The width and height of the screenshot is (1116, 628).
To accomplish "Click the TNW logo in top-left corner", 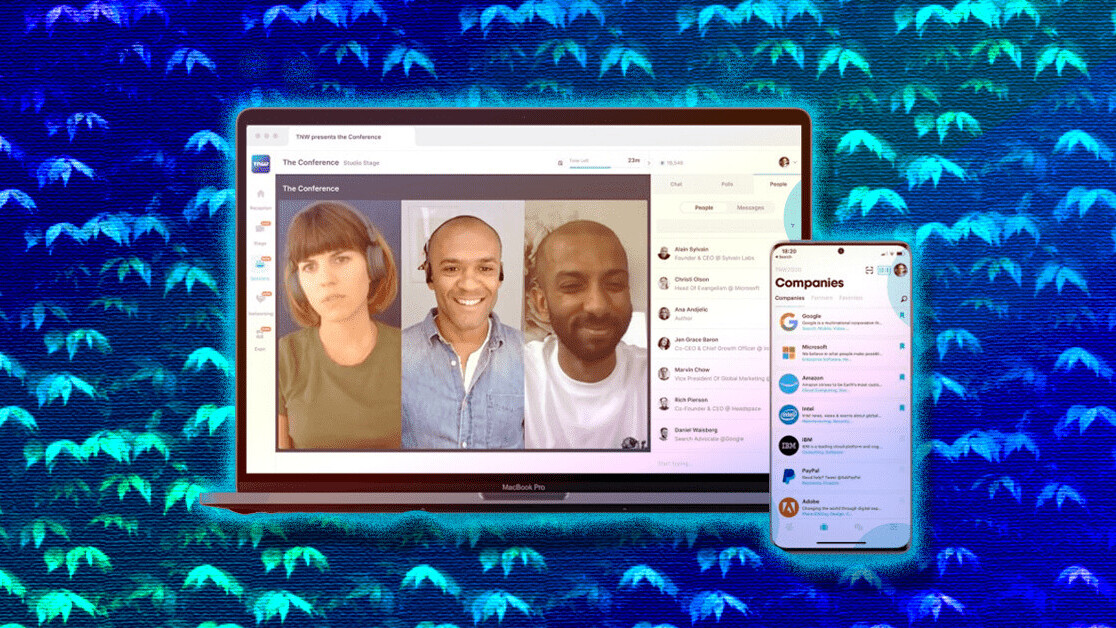I will tap(261, 162).
